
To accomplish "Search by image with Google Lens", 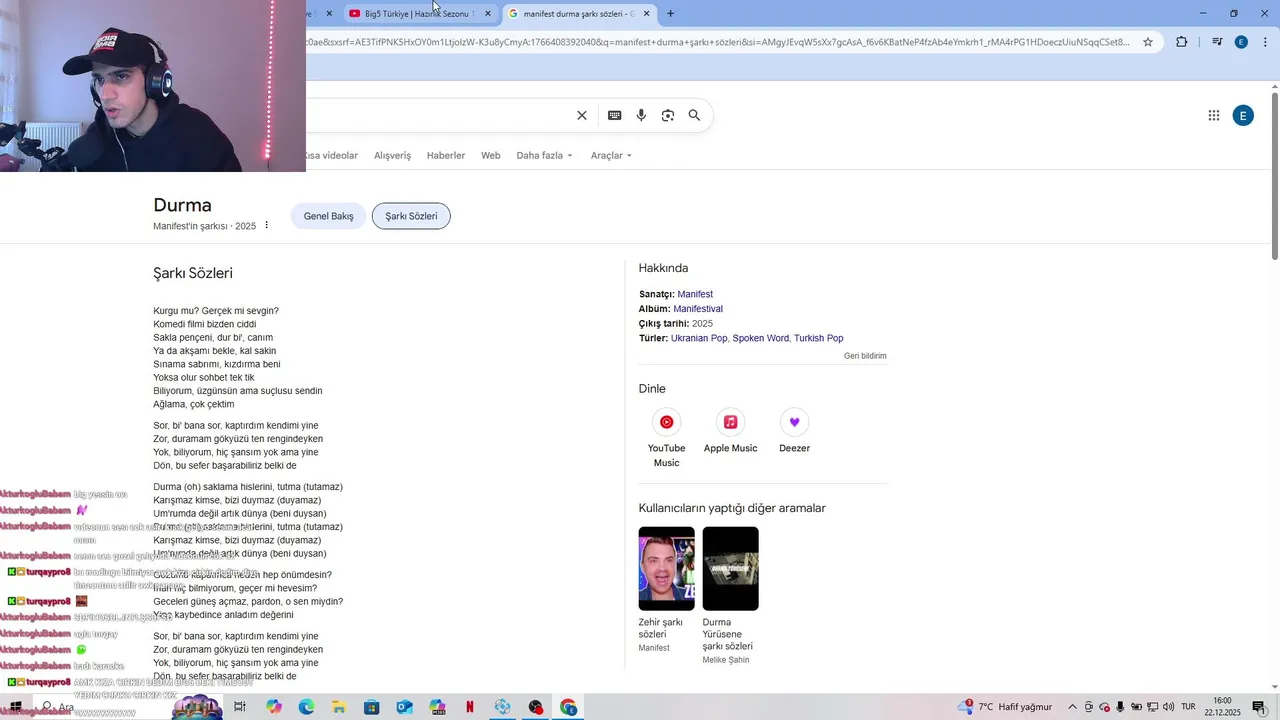I will 668,115.
